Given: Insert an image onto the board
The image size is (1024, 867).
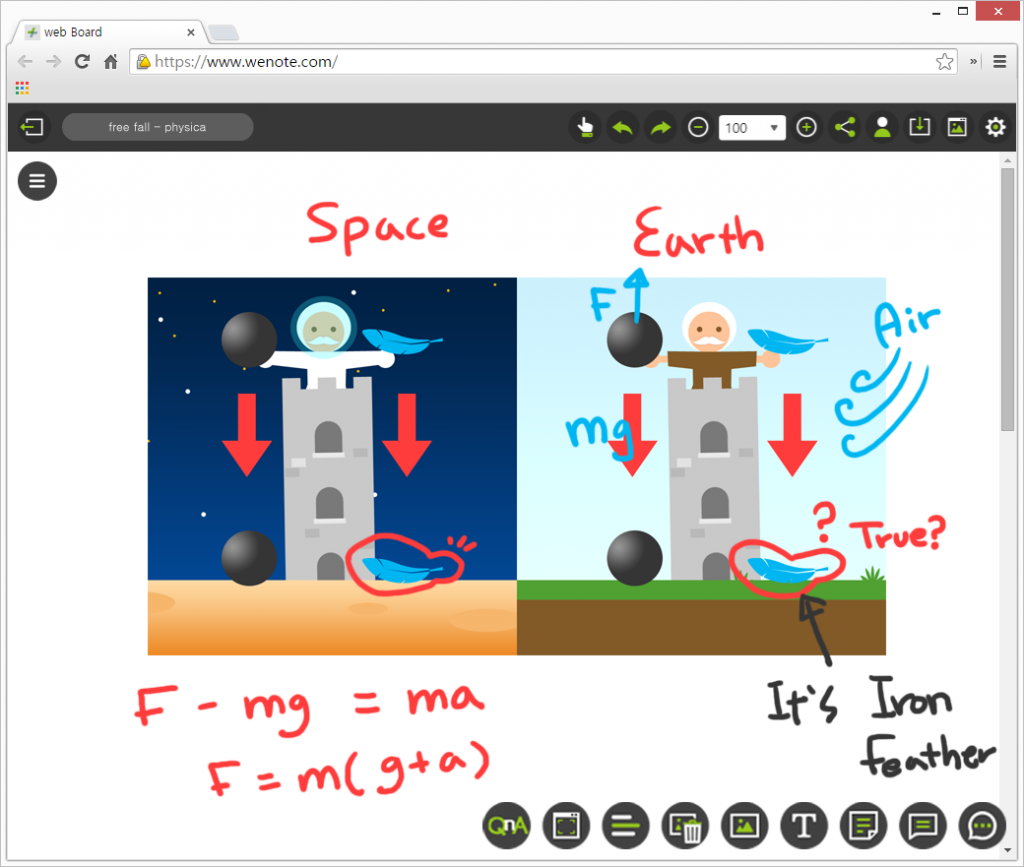Looking at the screenshot, I should 744,826.
